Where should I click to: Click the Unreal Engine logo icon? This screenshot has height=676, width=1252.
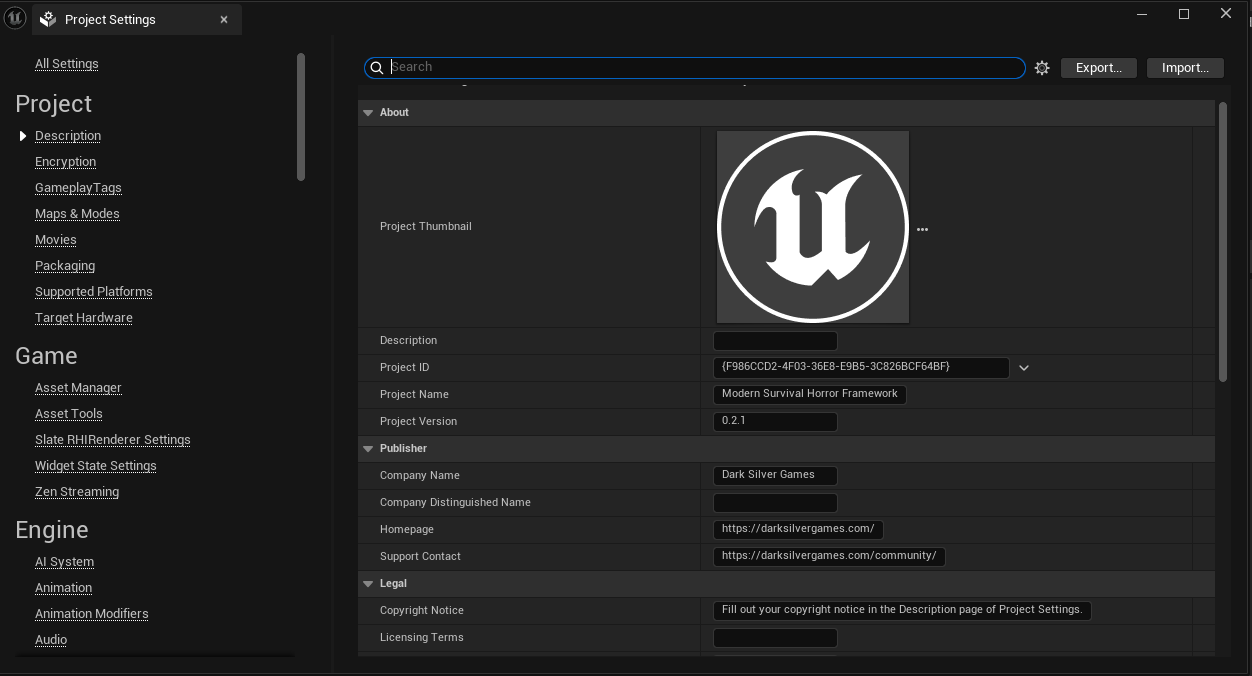pyautogui.click(x=15, y=19)
